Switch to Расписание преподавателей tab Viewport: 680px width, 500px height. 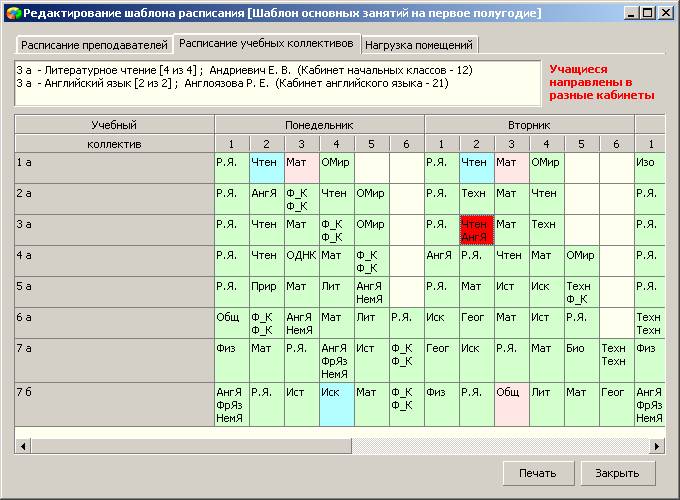[94, 45]
